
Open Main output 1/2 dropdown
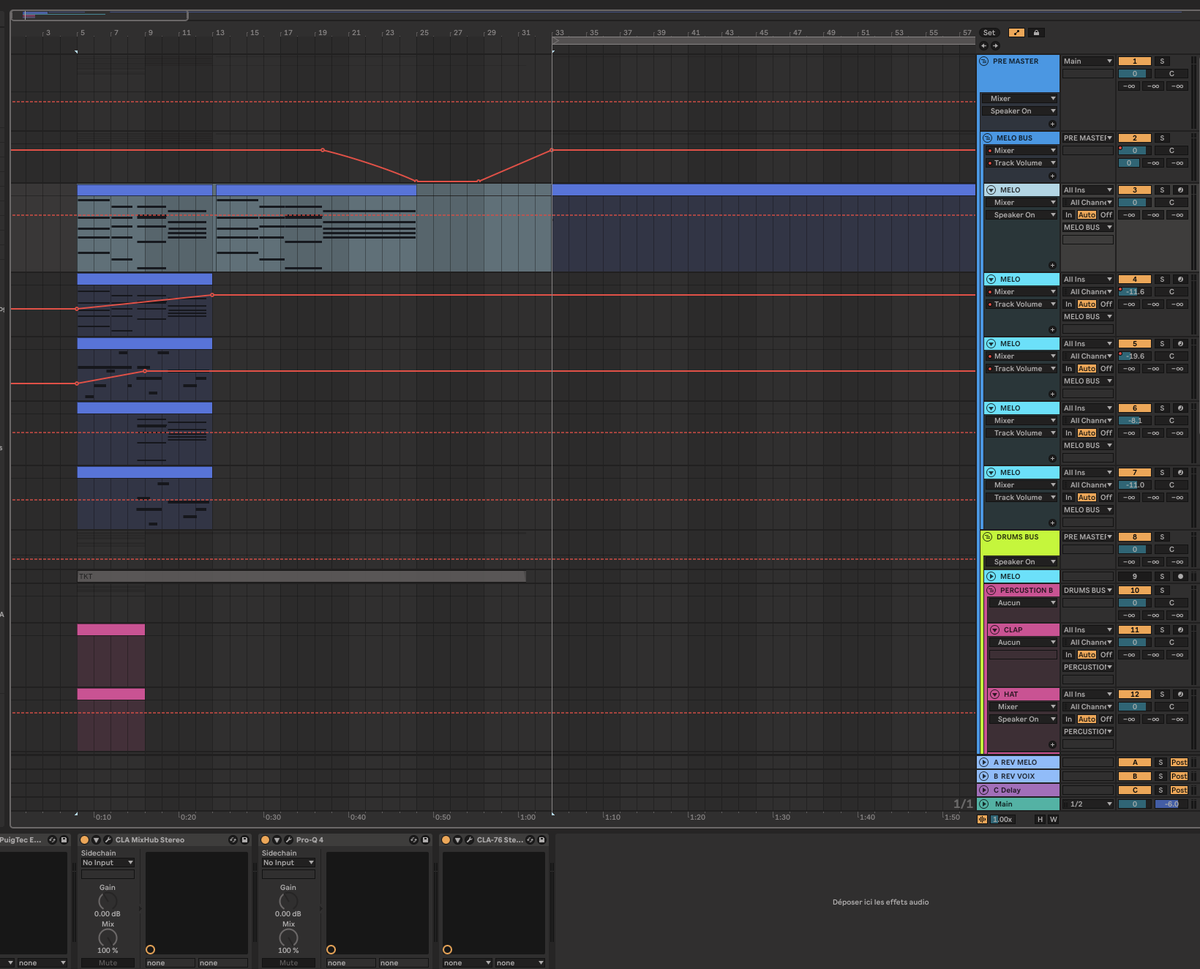[x=1087, y=804]
